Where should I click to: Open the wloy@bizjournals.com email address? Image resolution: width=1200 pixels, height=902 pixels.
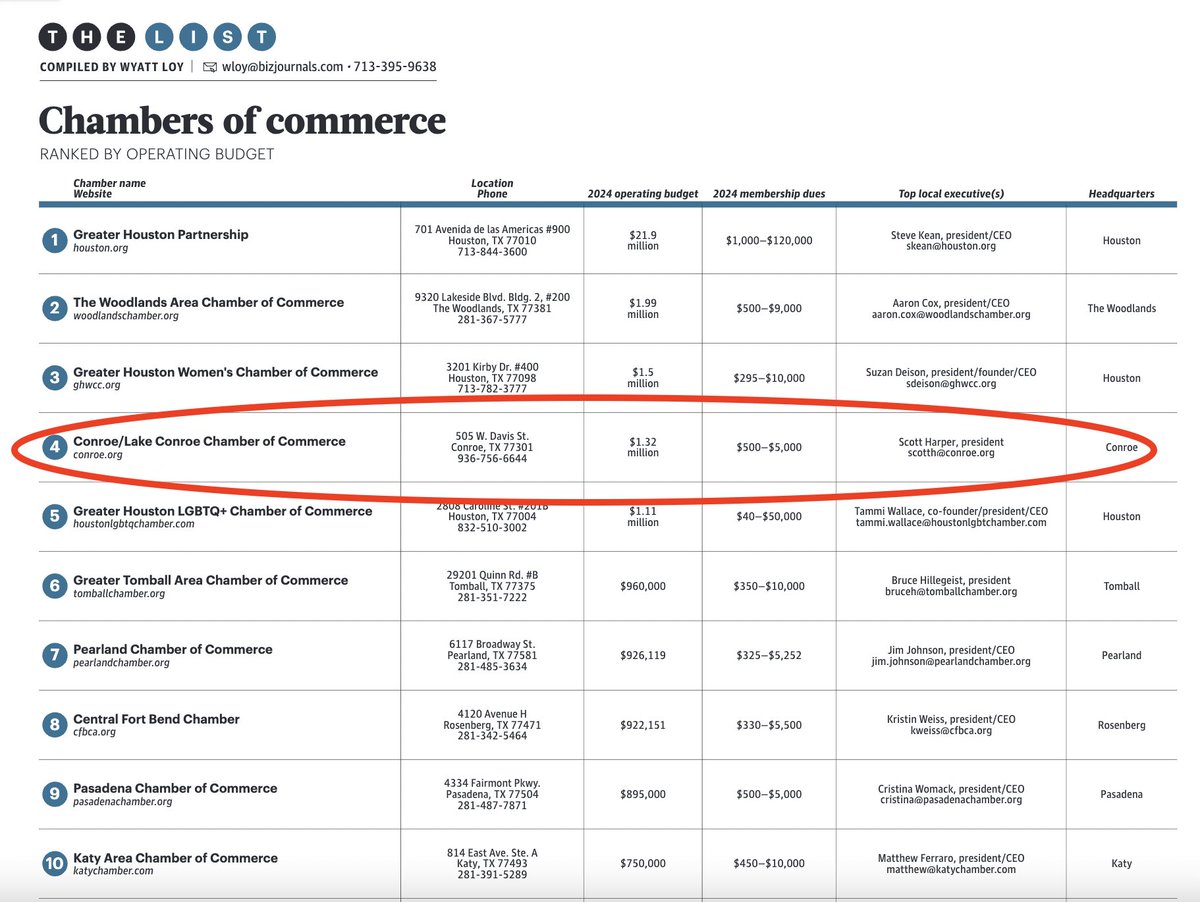click(283, 67)
